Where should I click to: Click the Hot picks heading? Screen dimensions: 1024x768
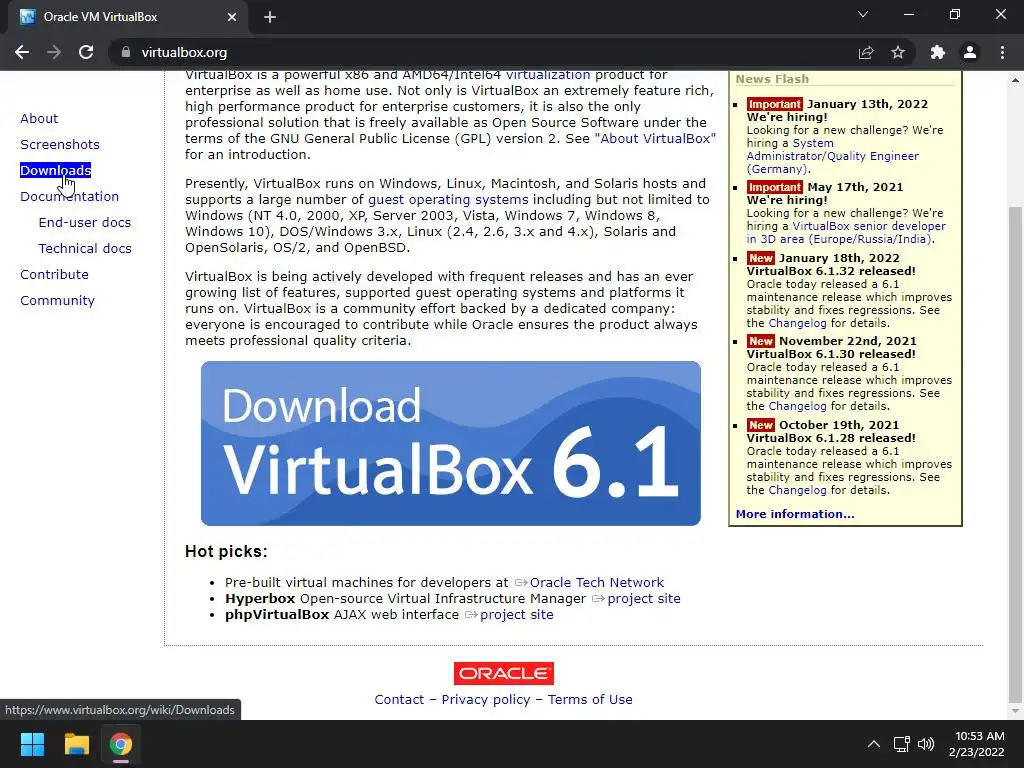coord(226,551)
